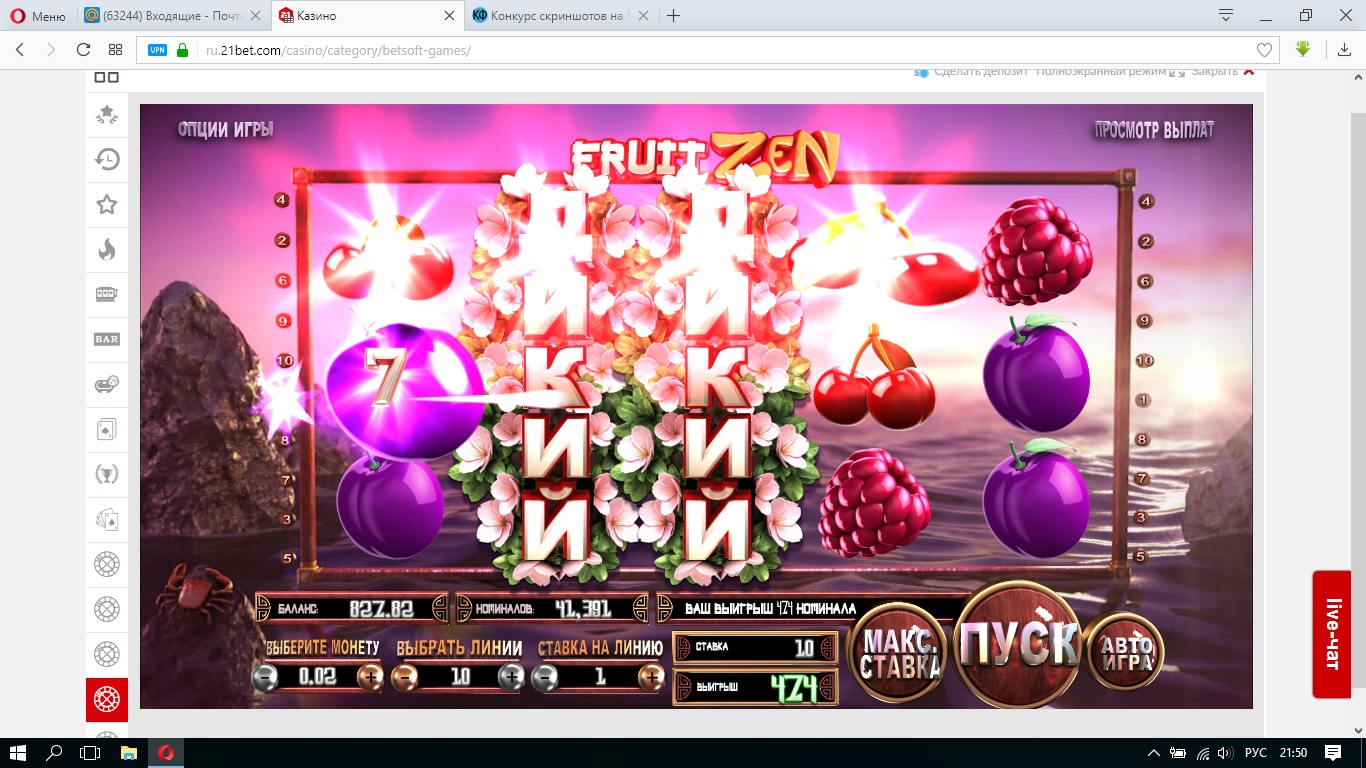Select the slot machine category icon
Image resolution: width=1366 pixels, height=768 pixels.
[107, 294]
